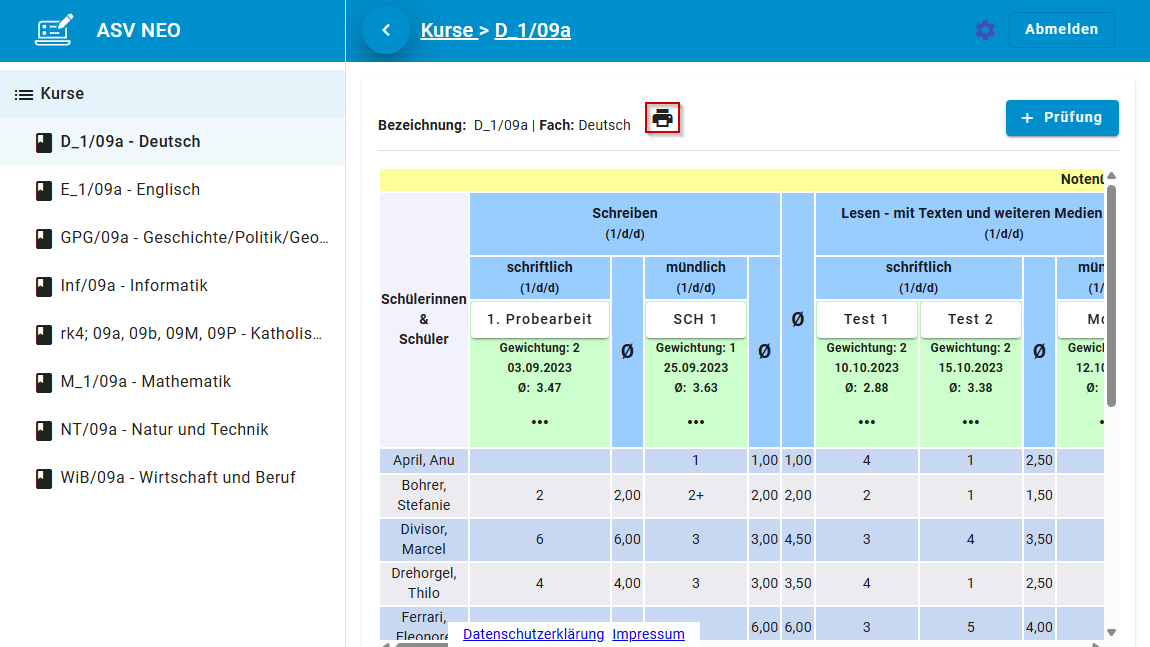Click the course icon beside NT/09a
This screenshot has height=647, width=1150.
pos(43,429)
